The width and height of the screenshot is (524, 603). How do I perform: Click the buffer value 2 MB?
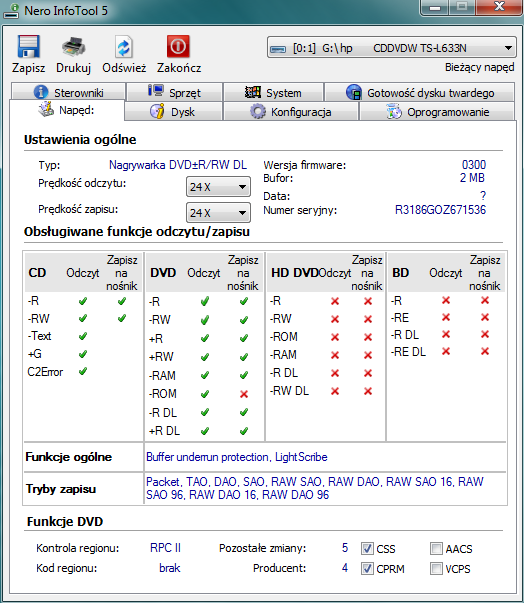click(x=472, y=178)
